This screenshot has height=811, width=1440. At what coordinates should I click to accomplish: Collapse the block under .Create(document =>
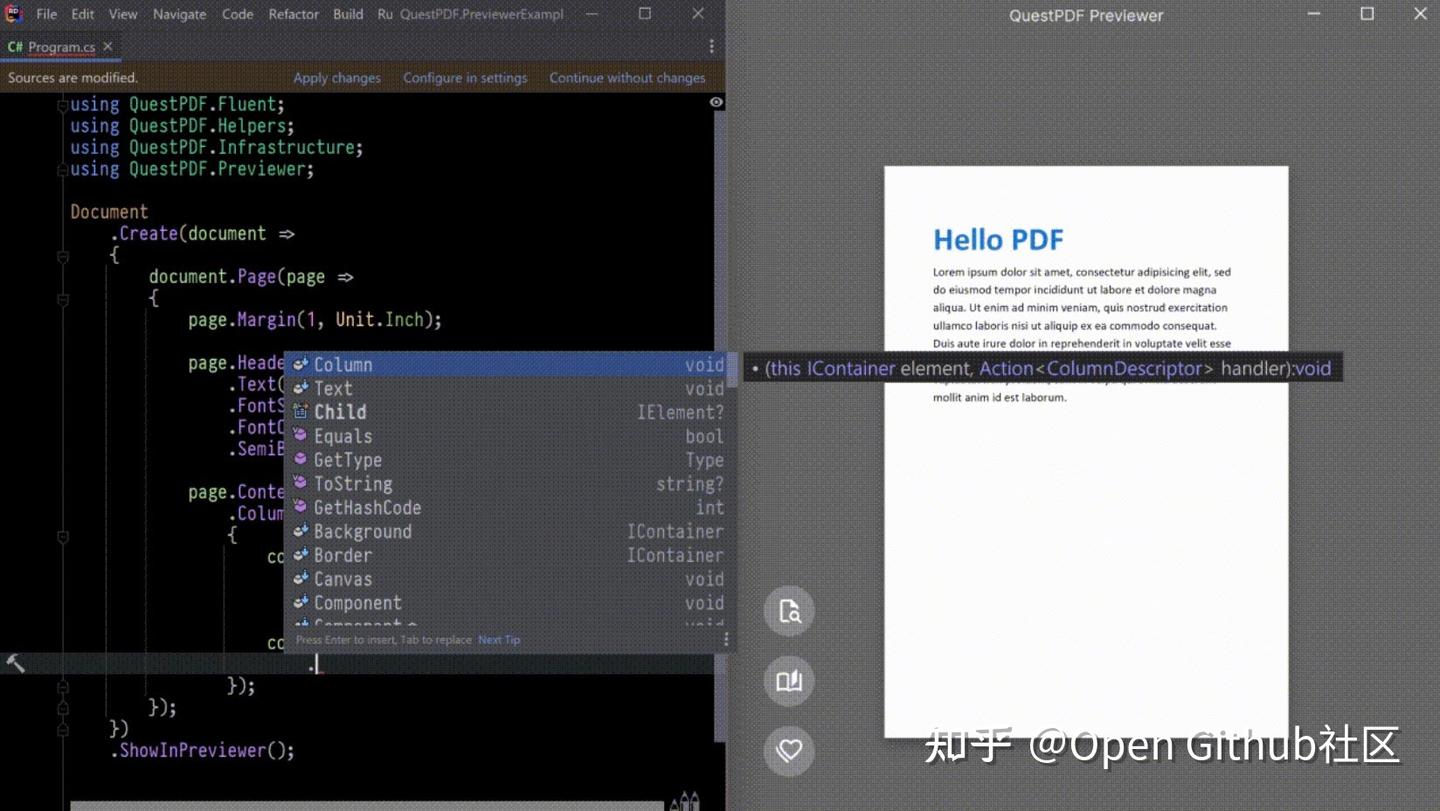point(62,256)
